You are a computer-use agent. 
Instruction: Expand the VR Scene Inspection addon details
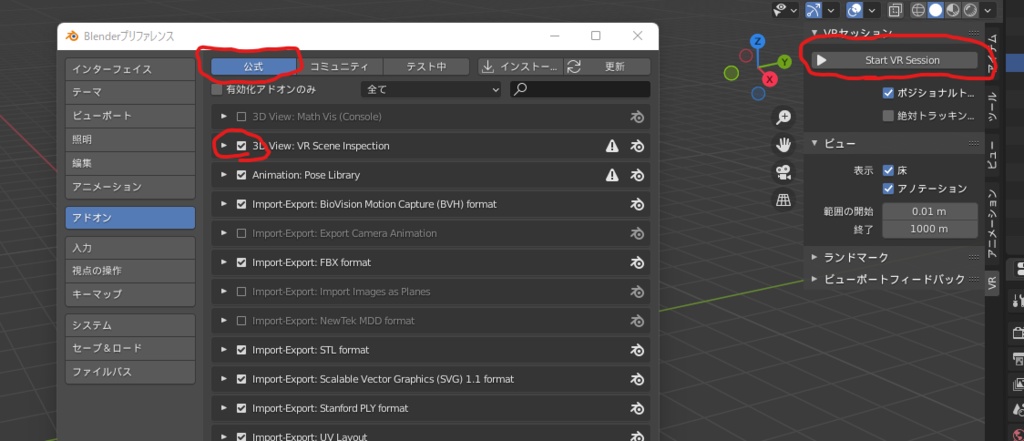[224, 146]
